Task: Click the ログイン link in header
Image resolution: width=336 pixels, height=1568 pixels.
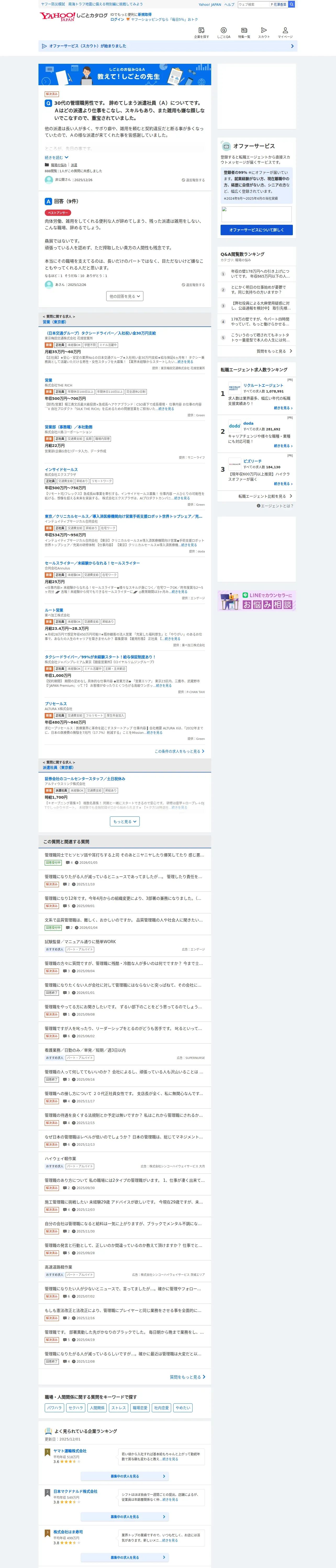Action: [x=117, y=20]
